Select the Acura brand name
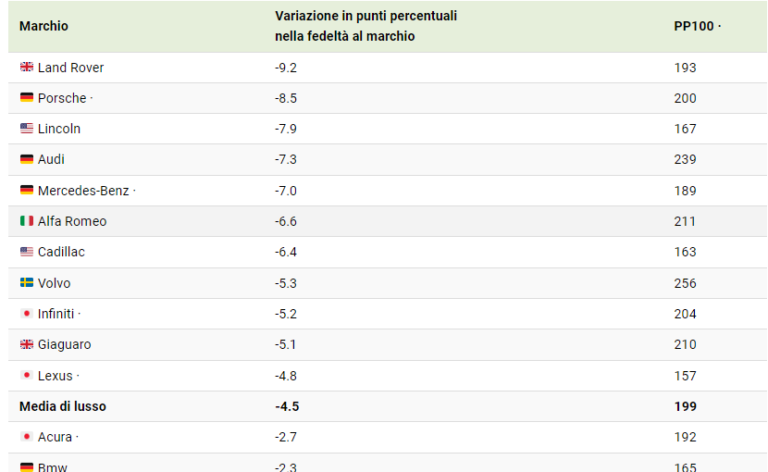The height and width of the screenshot is (472, 768). pos(55,437)
